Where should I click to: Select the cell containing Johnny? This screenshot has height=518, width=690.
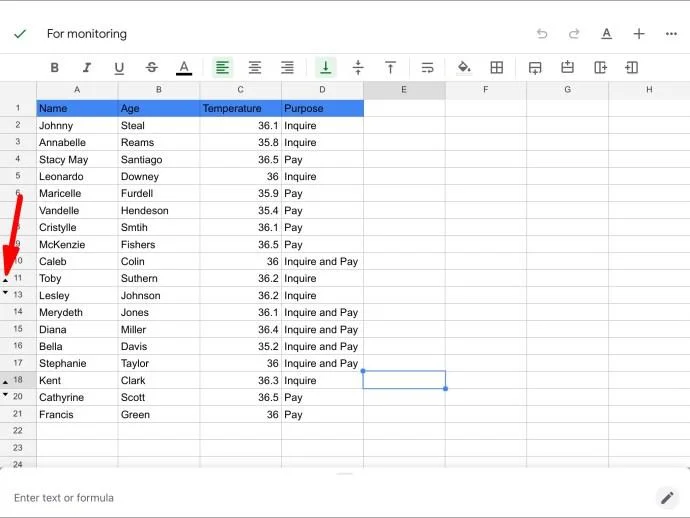click(77, 125)
